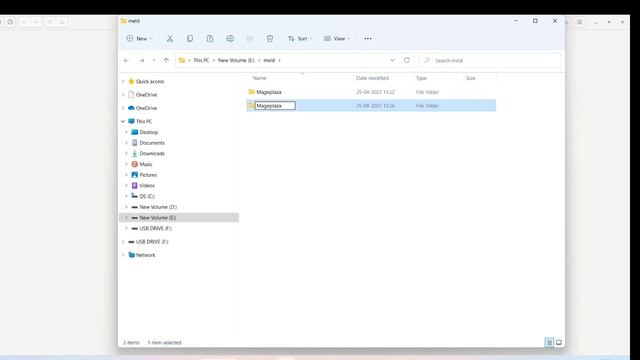Screen dimensions: 640x360
Task: Click the Network sidebar icon
Action: (131, 255)
